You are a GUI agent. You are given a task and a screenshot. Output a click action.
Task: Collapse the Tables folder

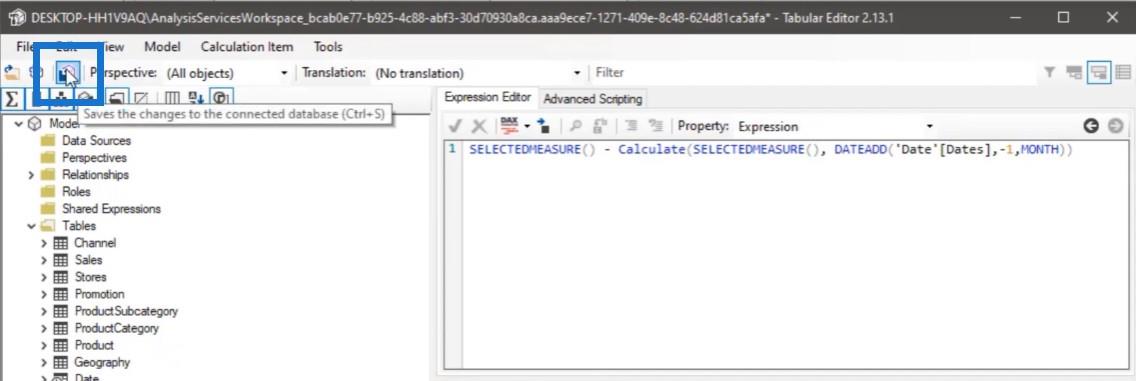pyautogui.click(x=31, y=226)
